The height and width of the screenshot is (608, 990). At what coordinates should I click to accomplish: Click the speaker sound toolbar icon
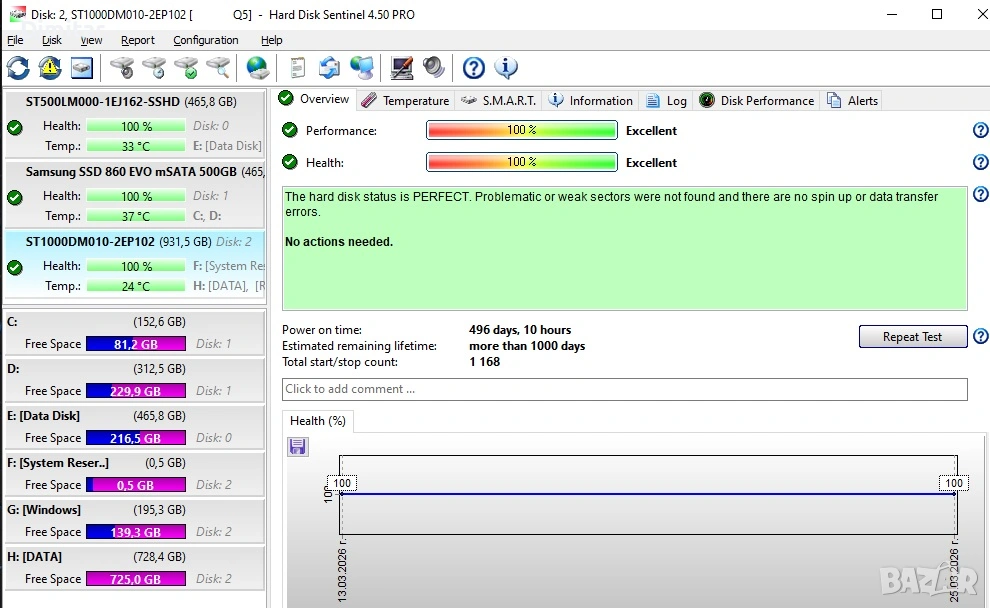coord(434,68)
